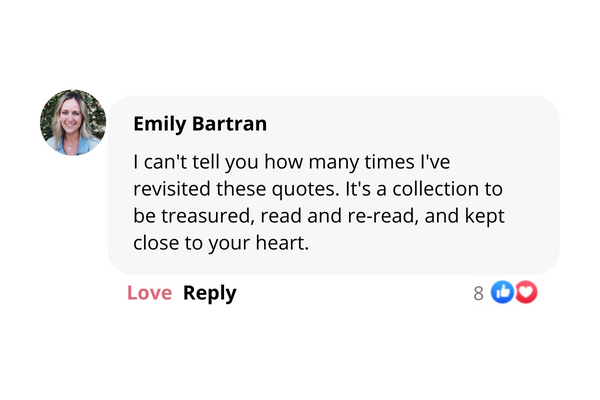This screenshot has height=400, width=600.
Task: Click the blue thumbs-up reaction icon
Action: pos(502,292)
